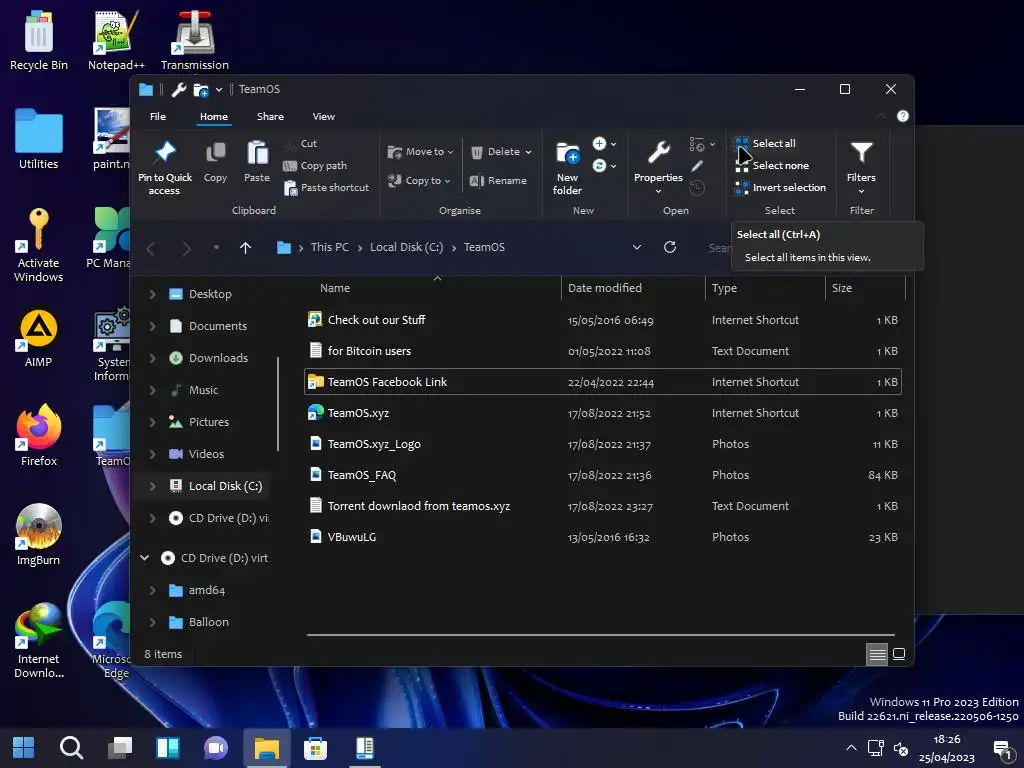
Task: Expand the Desktop tree node
Action: click(x=152, y=295)
